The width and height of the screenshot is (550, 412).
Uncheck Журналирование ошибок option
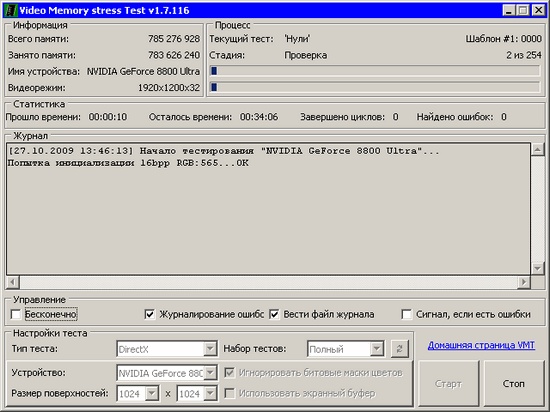pyautogui.click(x=150, y=314)
